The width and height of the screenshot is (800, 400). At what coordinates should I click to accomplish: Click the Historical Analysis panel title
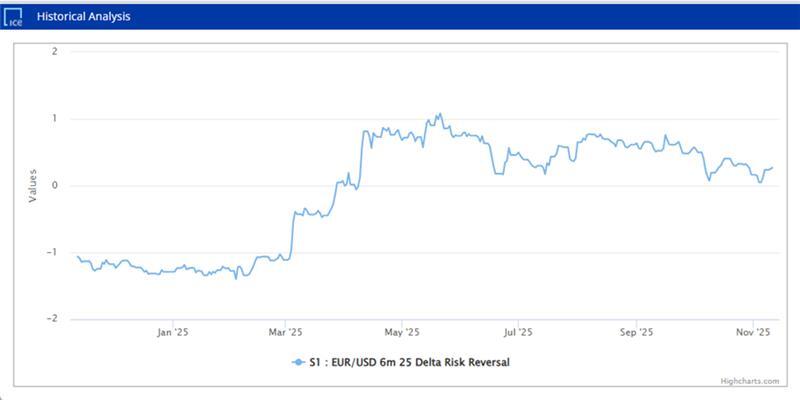pos(84,17)
